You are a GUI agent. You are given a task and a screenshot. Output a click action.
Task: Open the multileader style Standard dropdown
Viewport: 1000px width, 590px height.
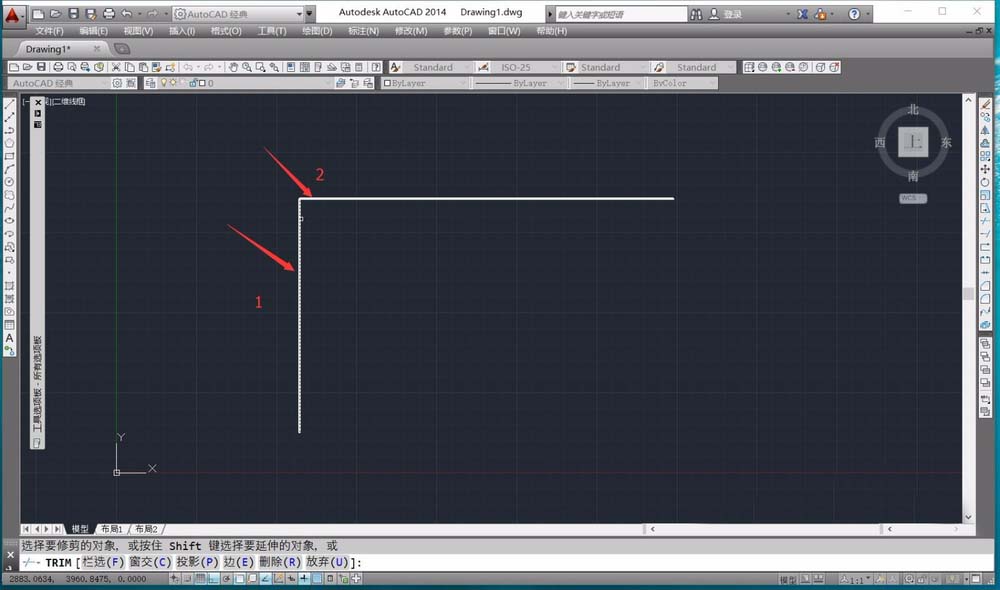pos(701,67)
